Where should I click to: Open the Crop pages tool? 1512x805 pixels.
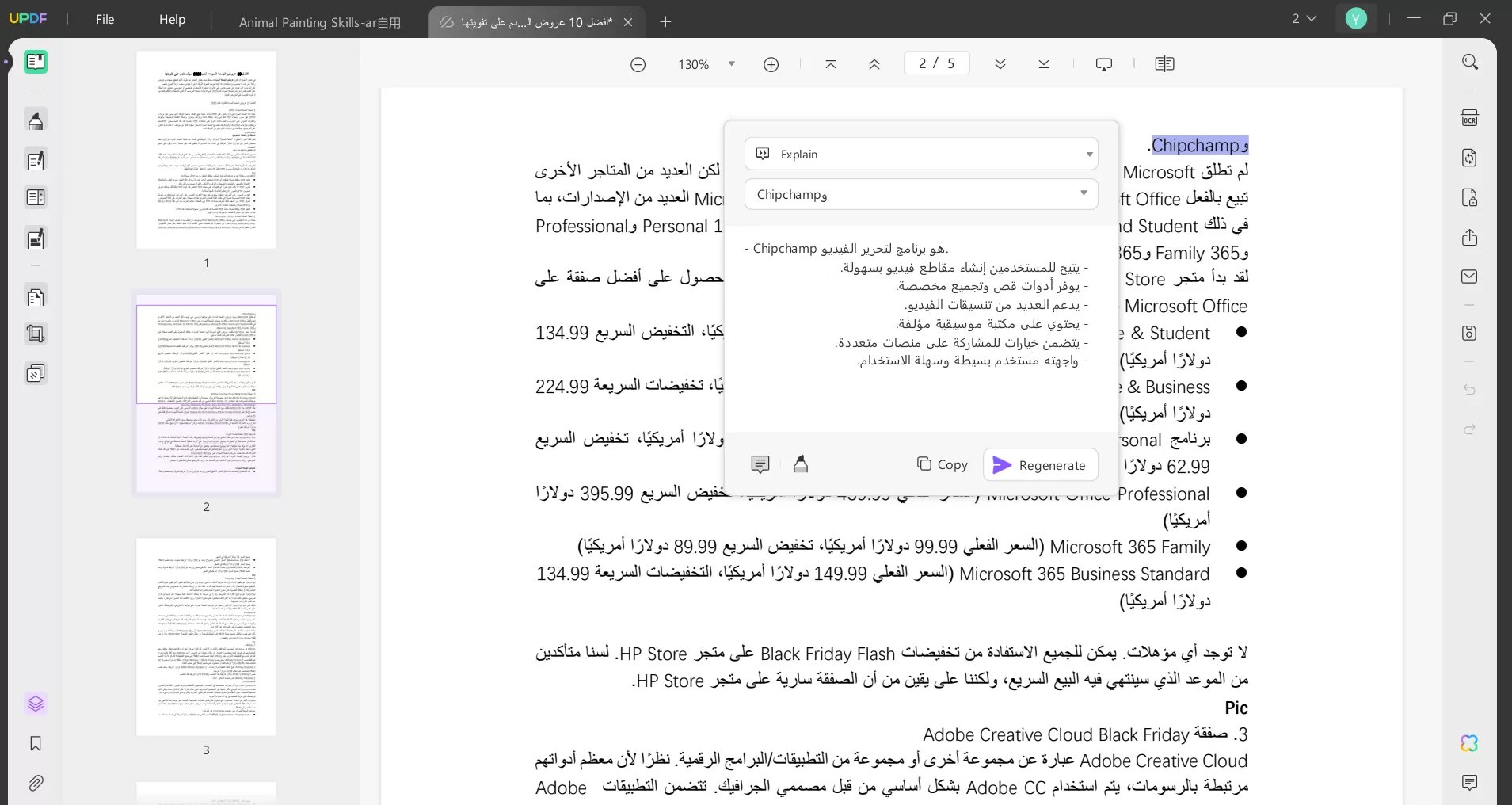click(x=35, y=334)
